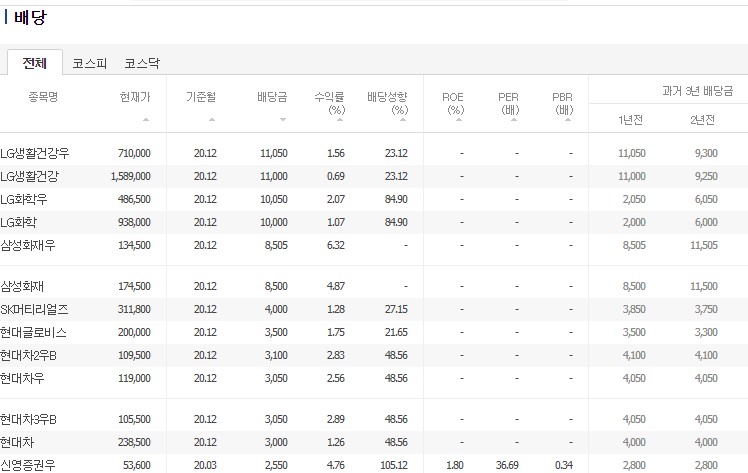Click the 과거 3년 배당금 header

[x=697, y=91]
